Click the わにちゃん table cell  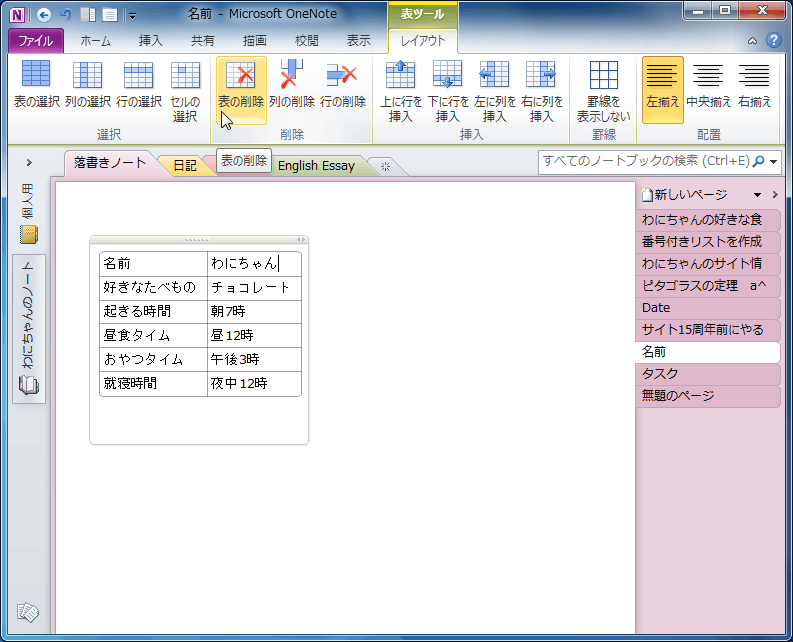point(254,264)
